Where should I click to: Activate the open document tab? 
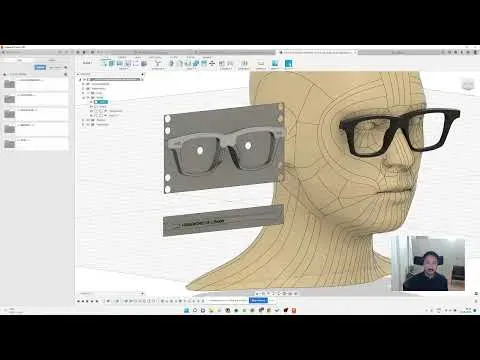tap(317, 52)
